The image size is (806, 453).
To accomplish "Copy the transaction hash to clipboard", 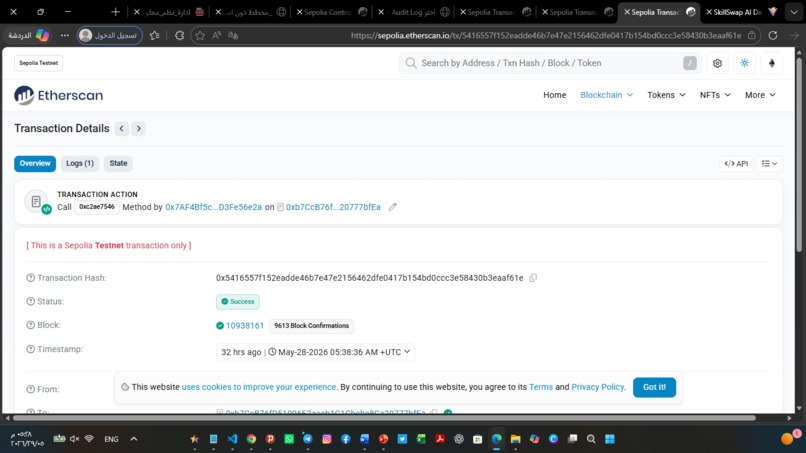I will (x=533, y=278).
